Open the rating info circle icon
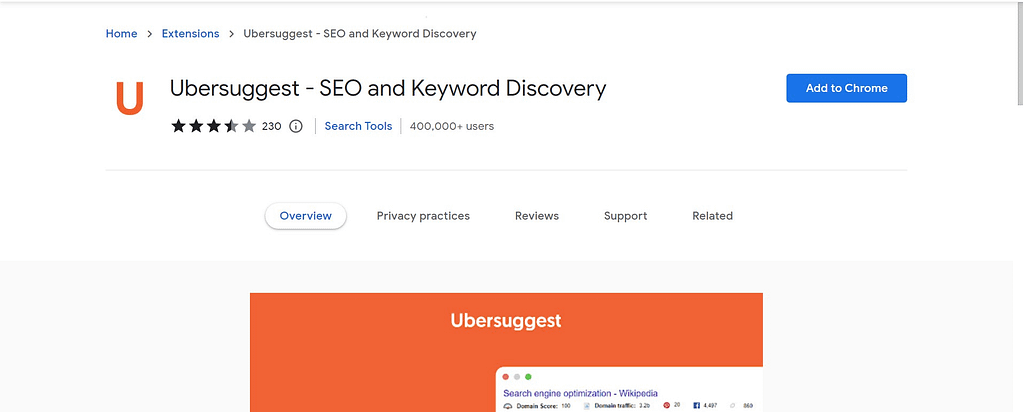The height and width of the screenshot is (412, 1023). (x=296, y=126)
